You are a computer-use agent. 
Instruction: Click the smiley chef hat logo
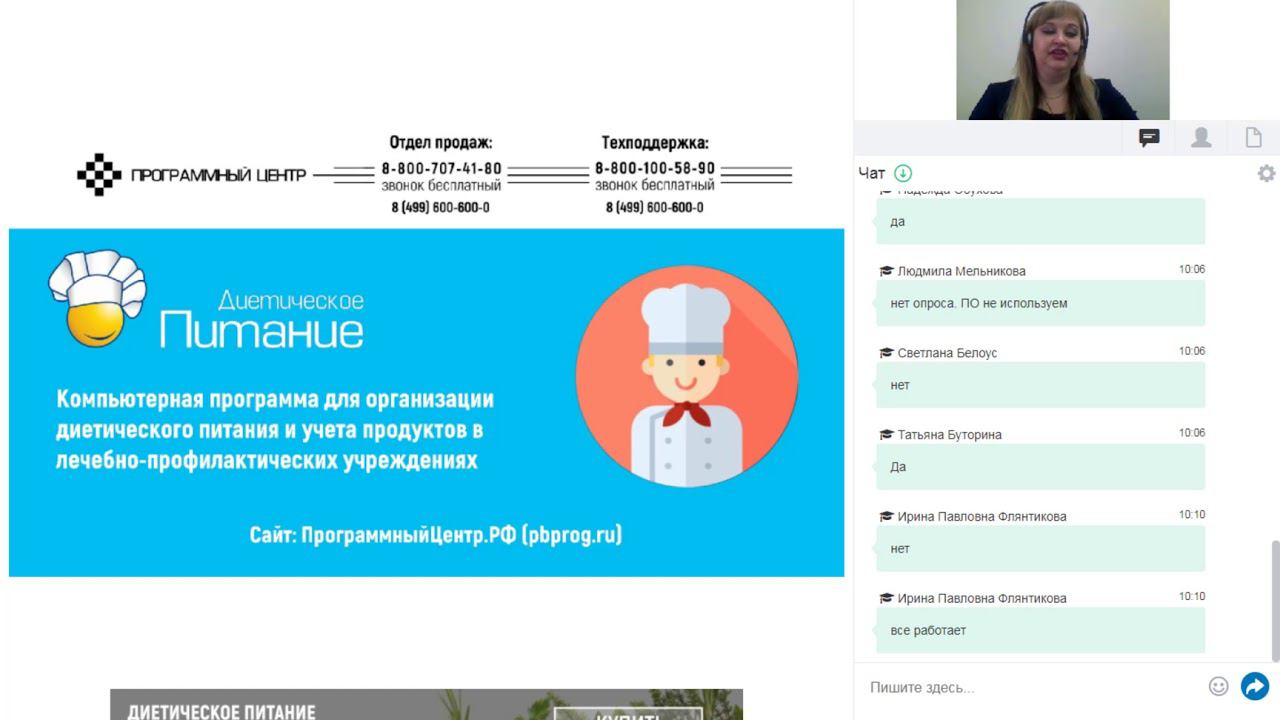click(x=97, y=298)
